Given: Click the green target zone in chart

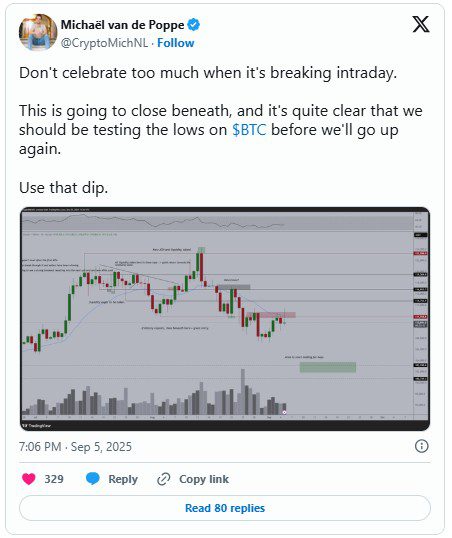Looking at the screenshot, I should (x=327, y=367).
